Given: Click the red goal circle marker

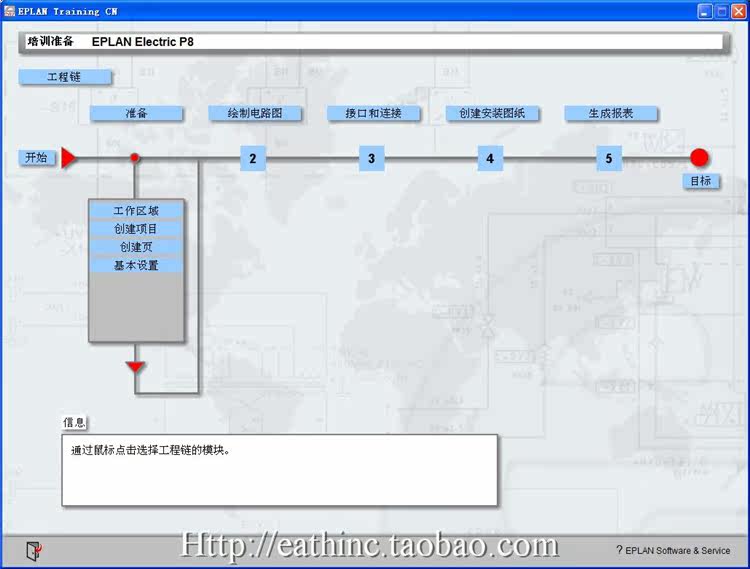Looking at the screenshot, I should point(699,158).
